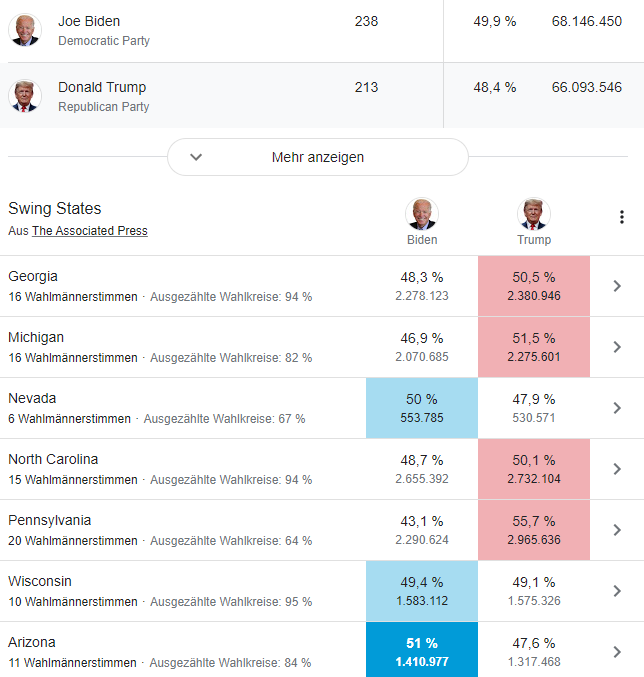Expand Michigan results with the arrow
This screenshot has height=677, width=644.
pyautogui.click(x=617, y=347)
